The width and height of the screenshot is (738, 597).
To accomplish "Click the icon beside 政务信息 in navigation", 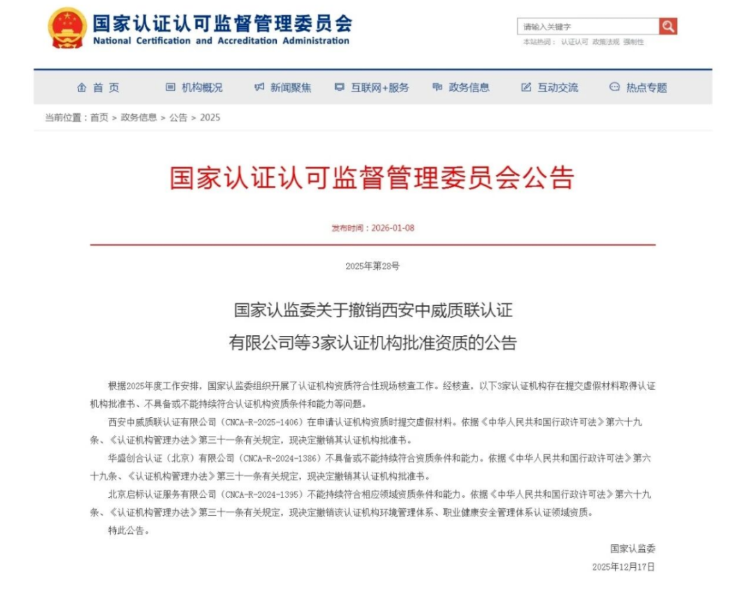I will (x=437, y=87).
